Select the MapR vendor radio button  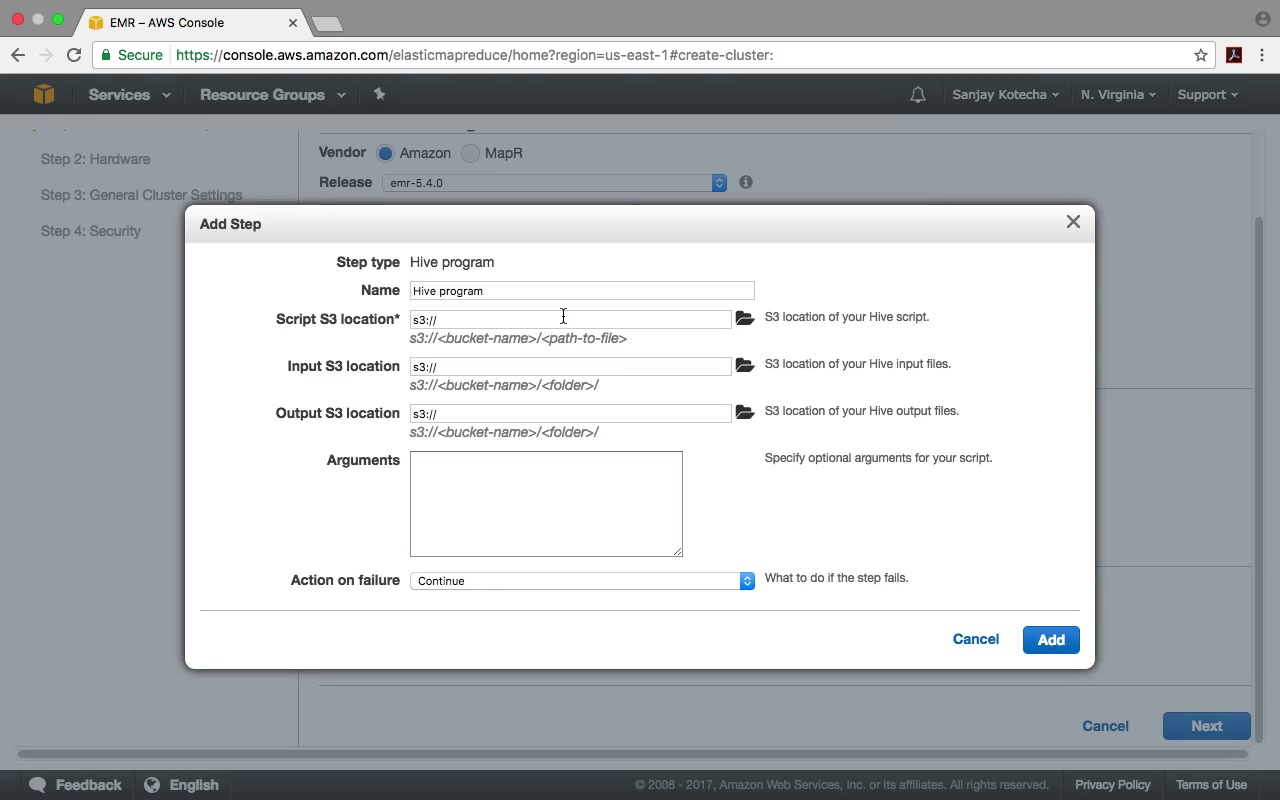(x=470, y=153)
